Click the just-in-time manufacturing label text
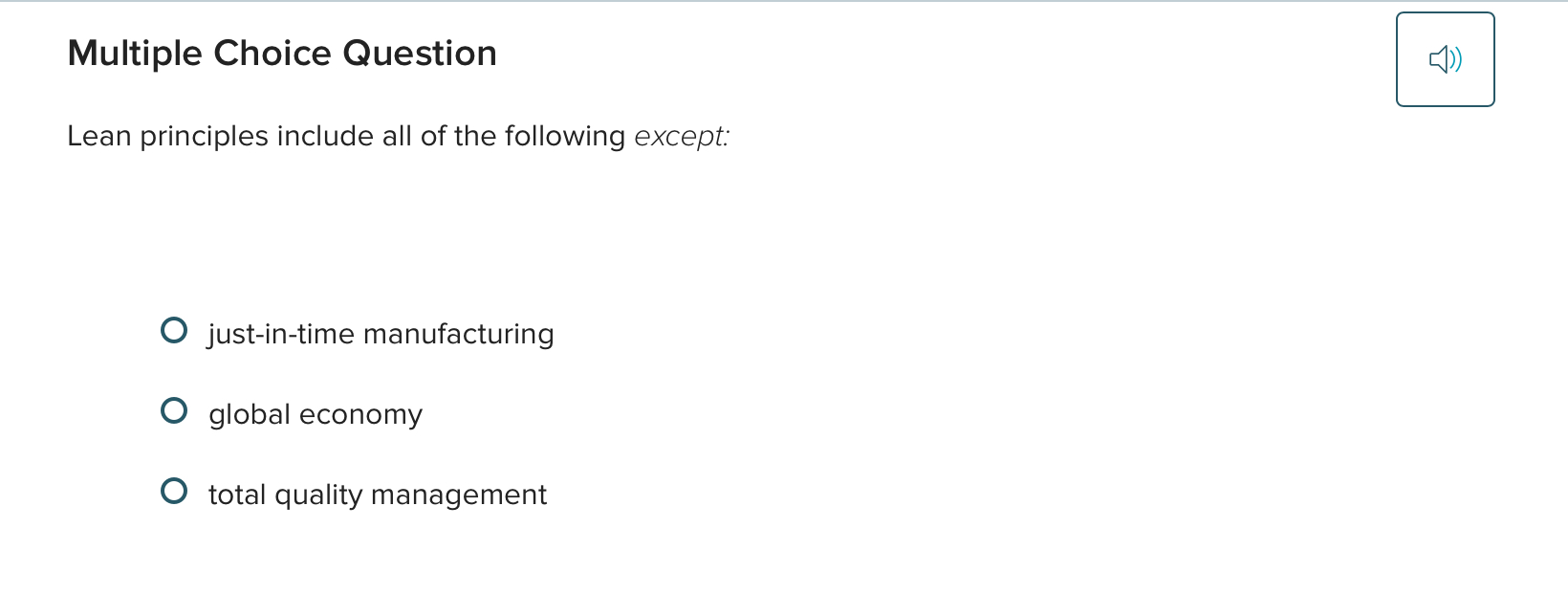The image size is (1568, 616). (381, 335)
